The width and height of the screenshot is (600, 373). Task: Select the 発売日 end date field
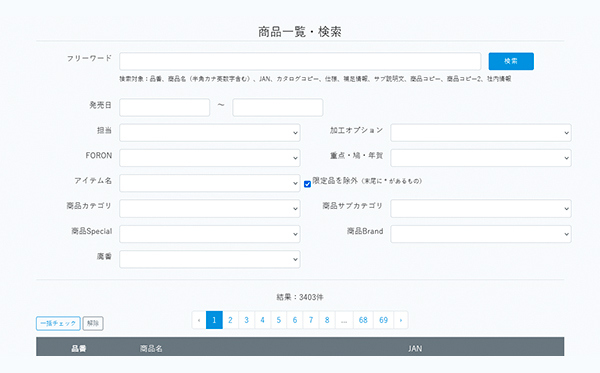[277, 108]
